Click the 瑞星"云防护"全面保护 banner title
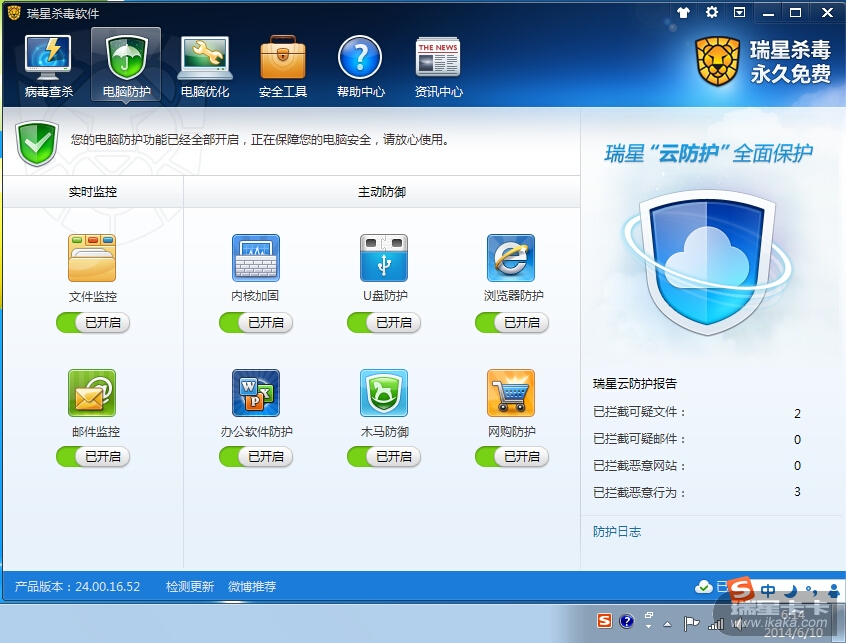Image resolution: width=846 pixels, height=643 pixels. coord(708,153)
